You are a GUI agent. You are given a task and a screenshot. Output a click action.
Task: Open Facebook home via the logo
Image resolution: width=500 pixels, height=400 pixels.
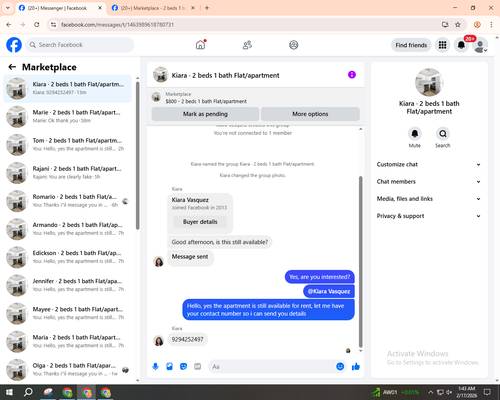coord(14,45)
